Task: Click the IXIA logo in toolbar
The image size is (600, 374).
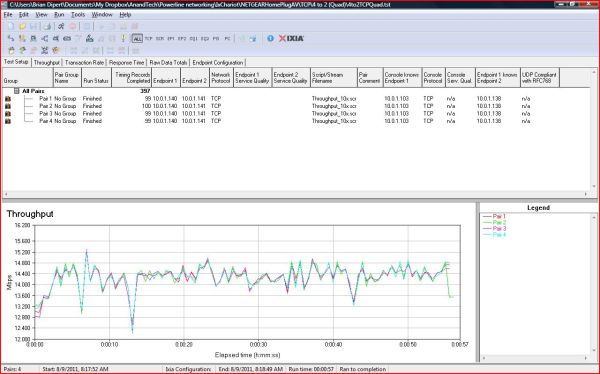Action: point(291,38)
